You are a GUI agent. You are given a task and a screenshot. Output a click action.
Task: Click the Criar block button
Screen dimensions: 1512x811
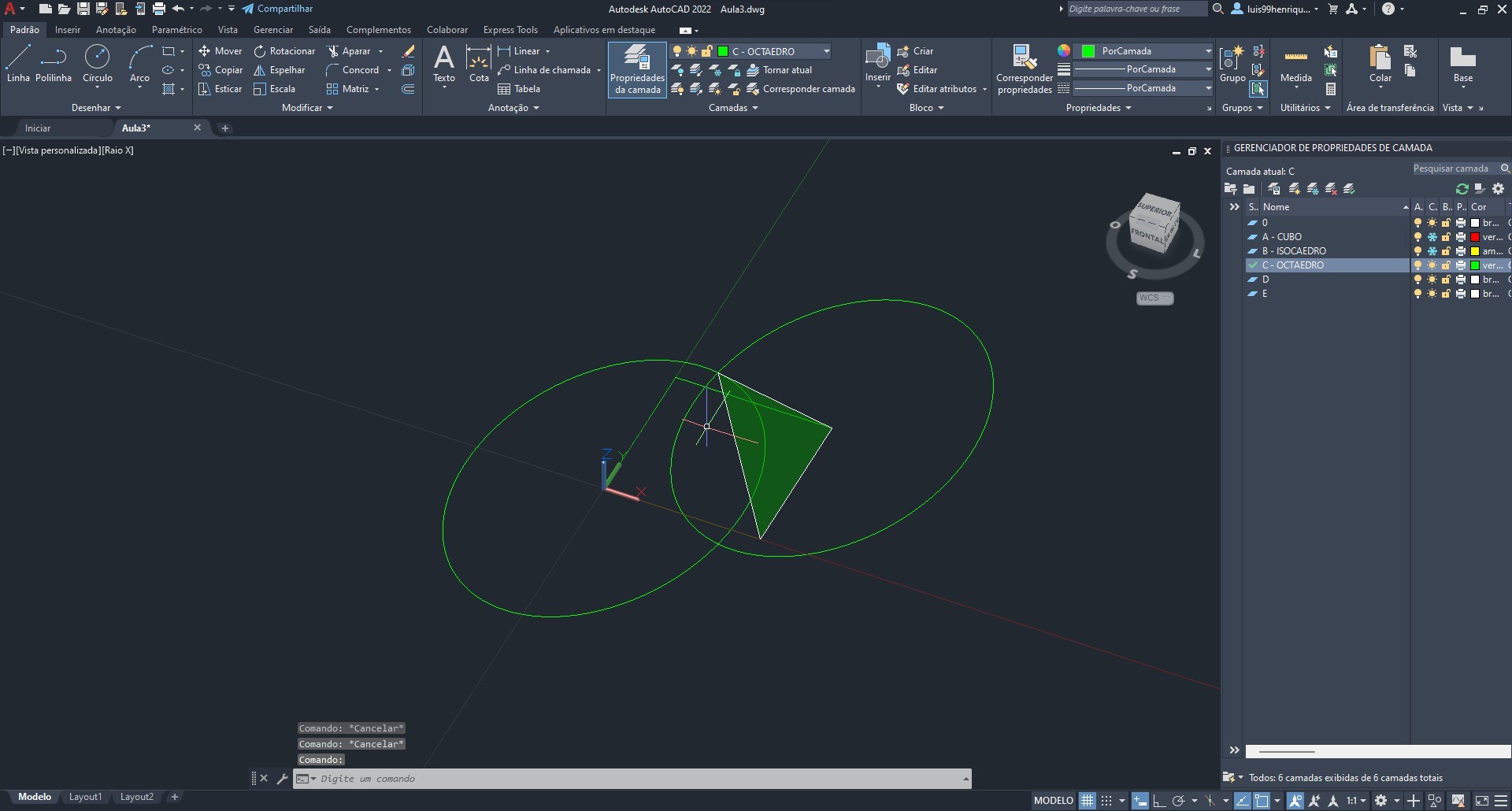(x=915, y=51)
